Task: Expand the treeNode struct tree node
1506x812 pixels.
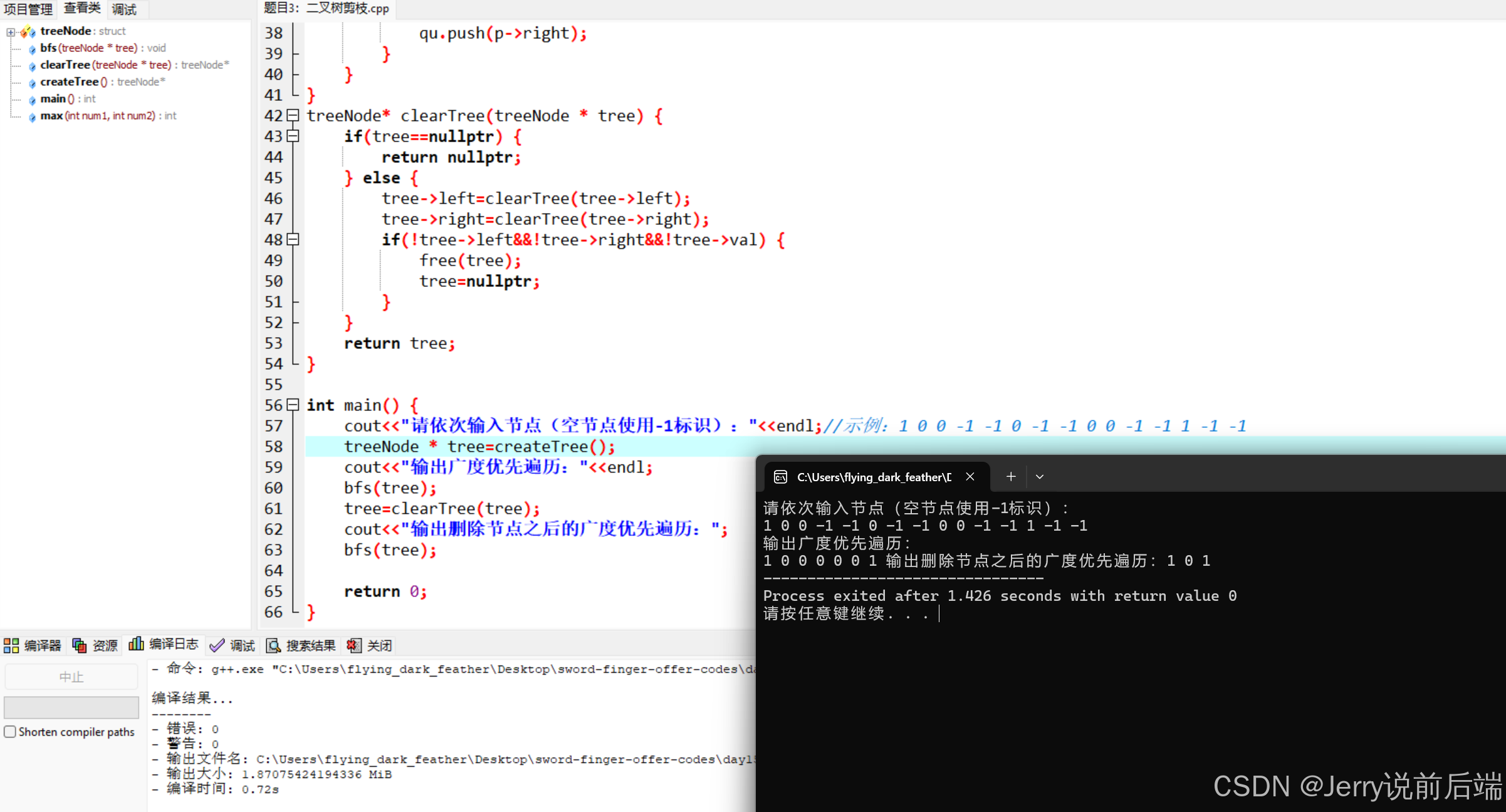Action: tap(11, 31)
